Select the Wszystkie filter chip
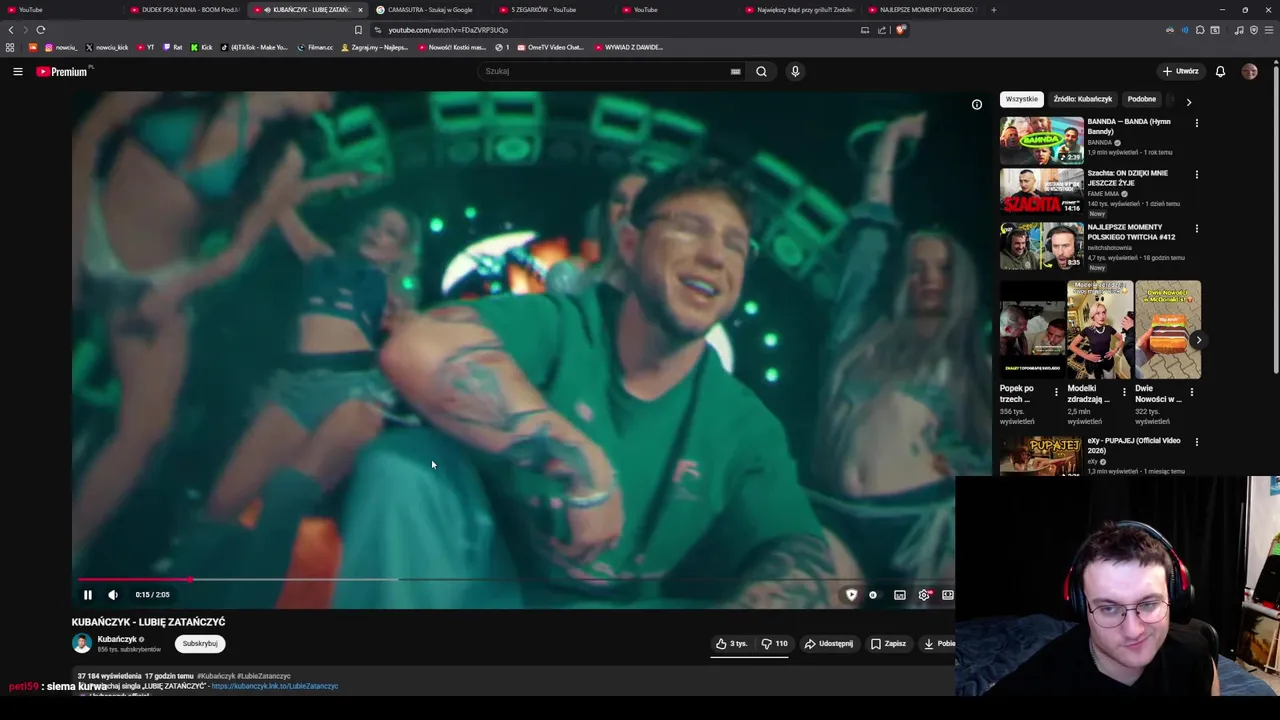The image size is (1280, 720). [1022, 99]
